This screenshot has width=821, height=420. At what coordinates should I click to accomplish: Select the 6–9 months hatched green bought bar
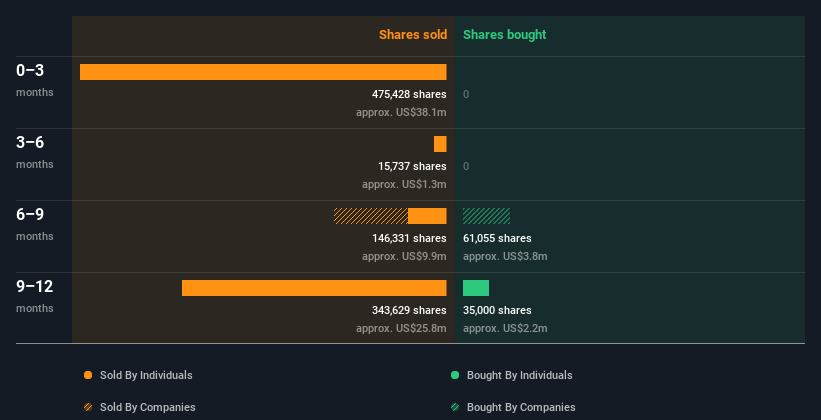486,216
